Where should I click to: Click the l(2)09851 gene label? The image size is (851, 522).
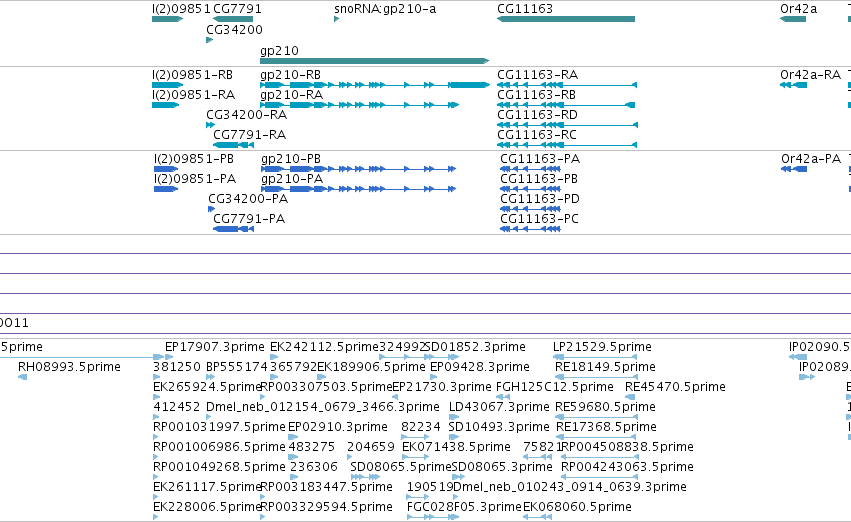click(x=181, y=9)
